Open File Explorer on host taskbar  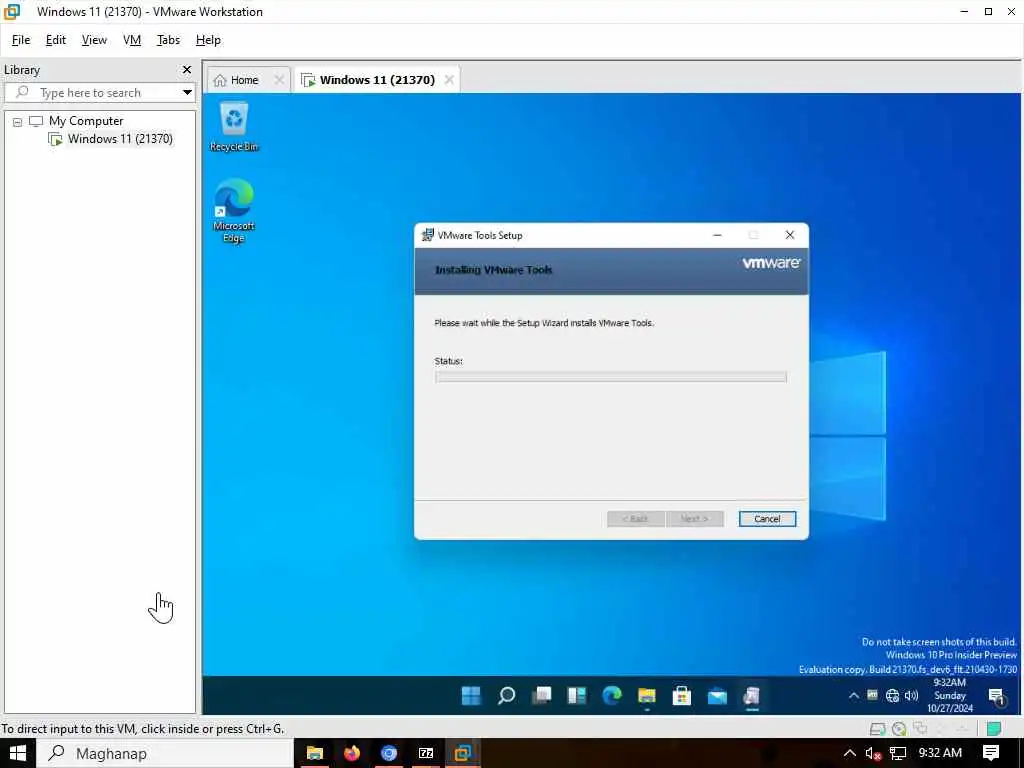click(315, 754)
